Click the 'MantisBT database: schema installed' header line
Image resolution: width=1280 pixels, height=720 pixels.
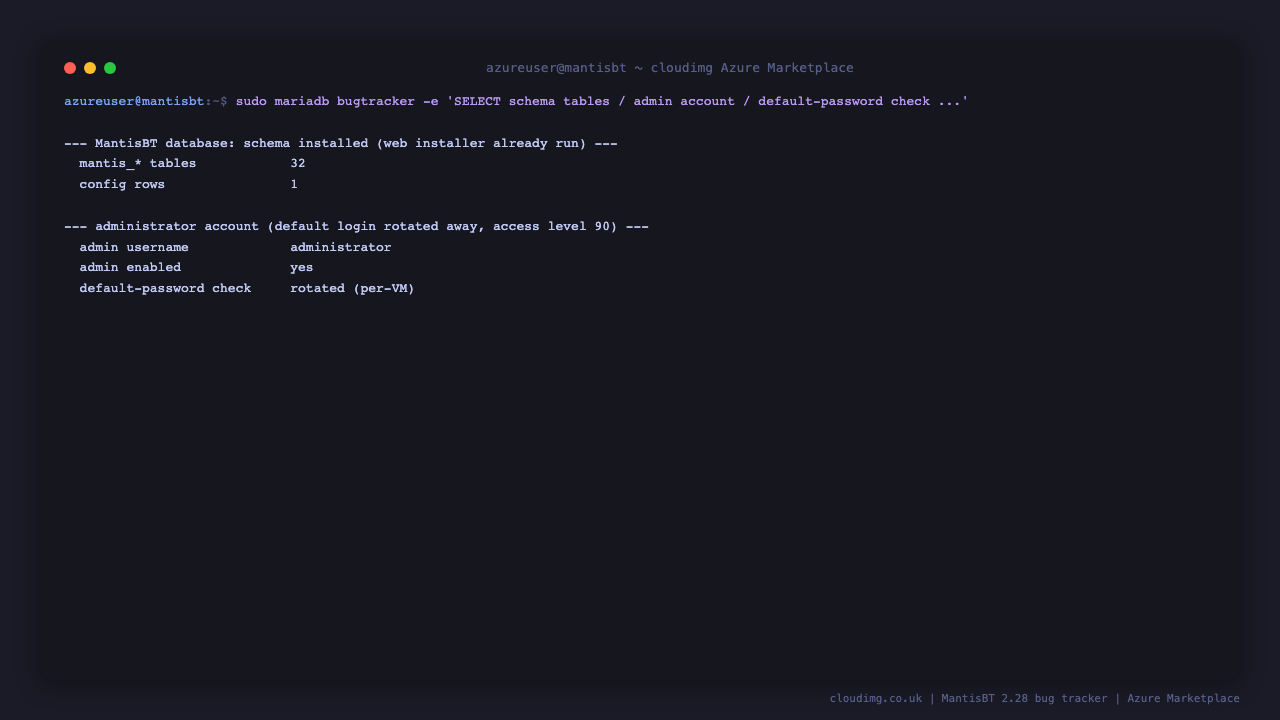tap(341, 143)
